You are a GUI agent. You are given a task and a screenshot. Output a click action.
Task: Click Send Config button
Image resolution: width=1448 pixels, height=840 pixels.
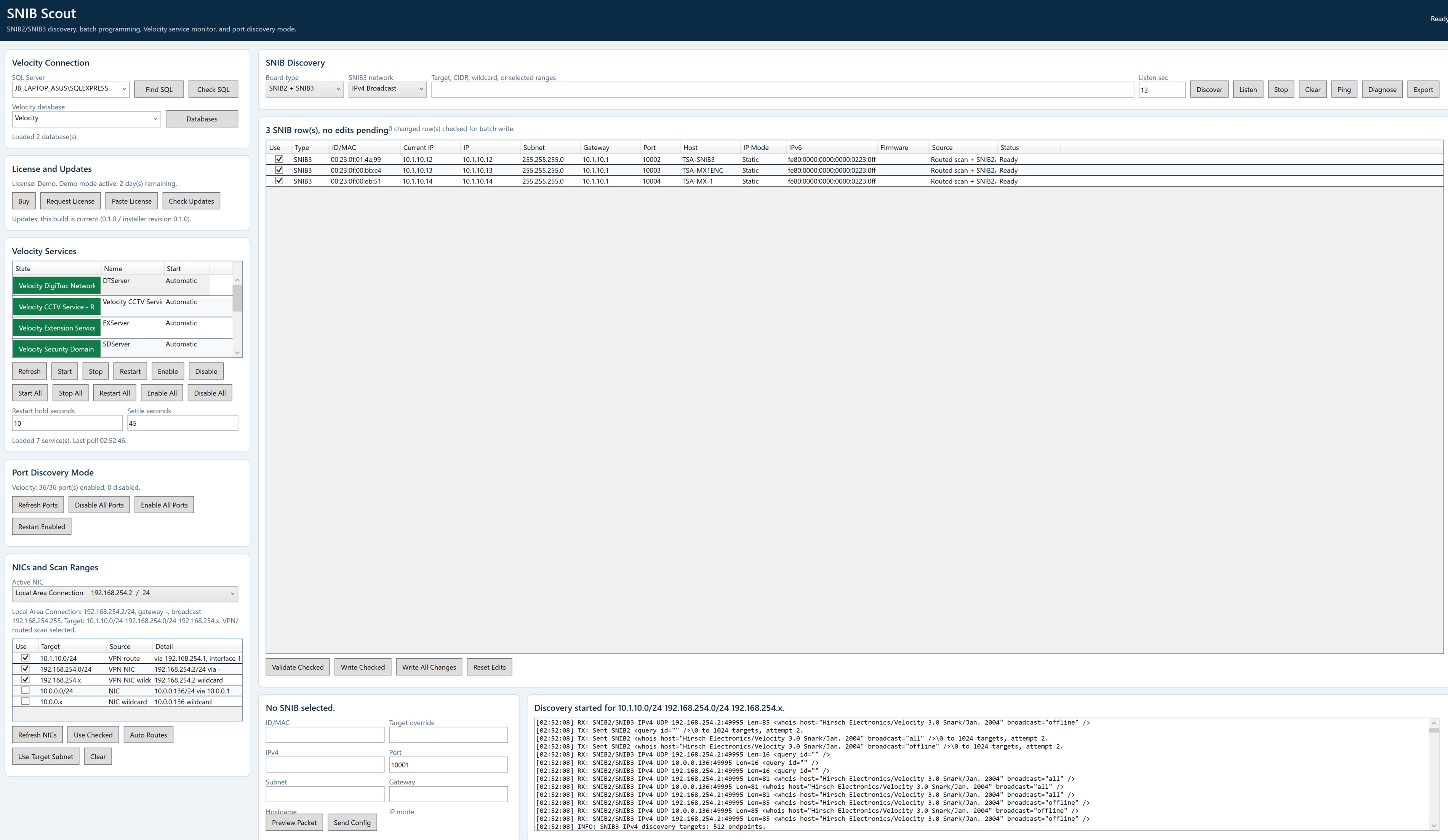tap(352, 822)
